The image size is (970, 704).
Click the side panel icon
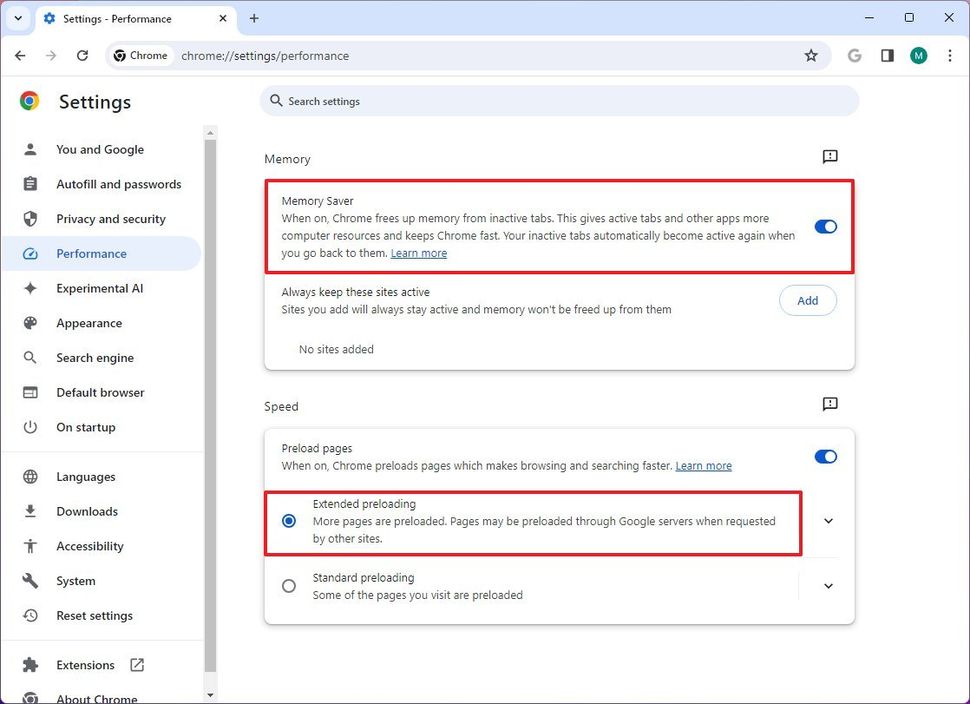coord(886,56)
